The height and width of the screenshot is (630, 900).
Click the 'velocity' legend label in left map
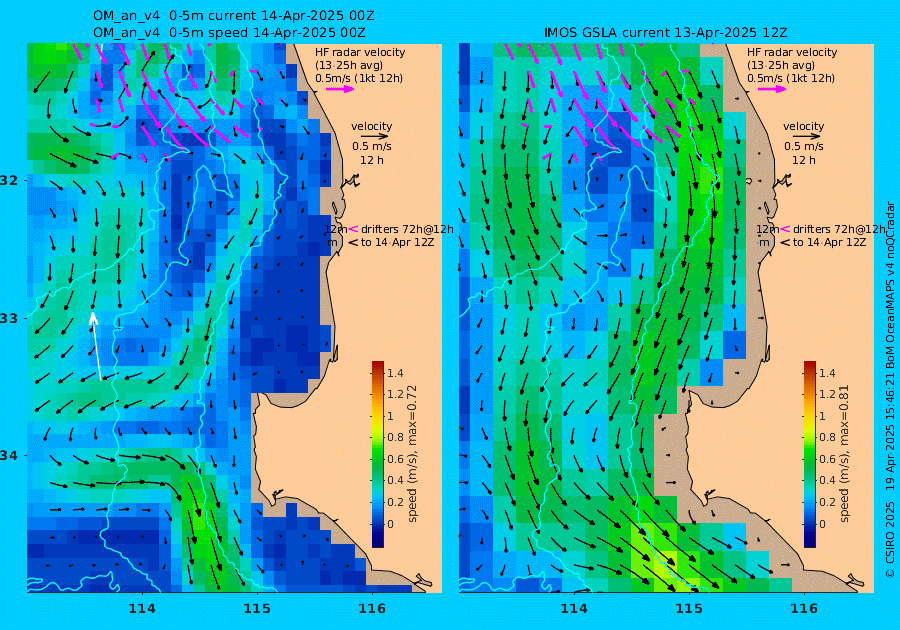tap(371, 126)
